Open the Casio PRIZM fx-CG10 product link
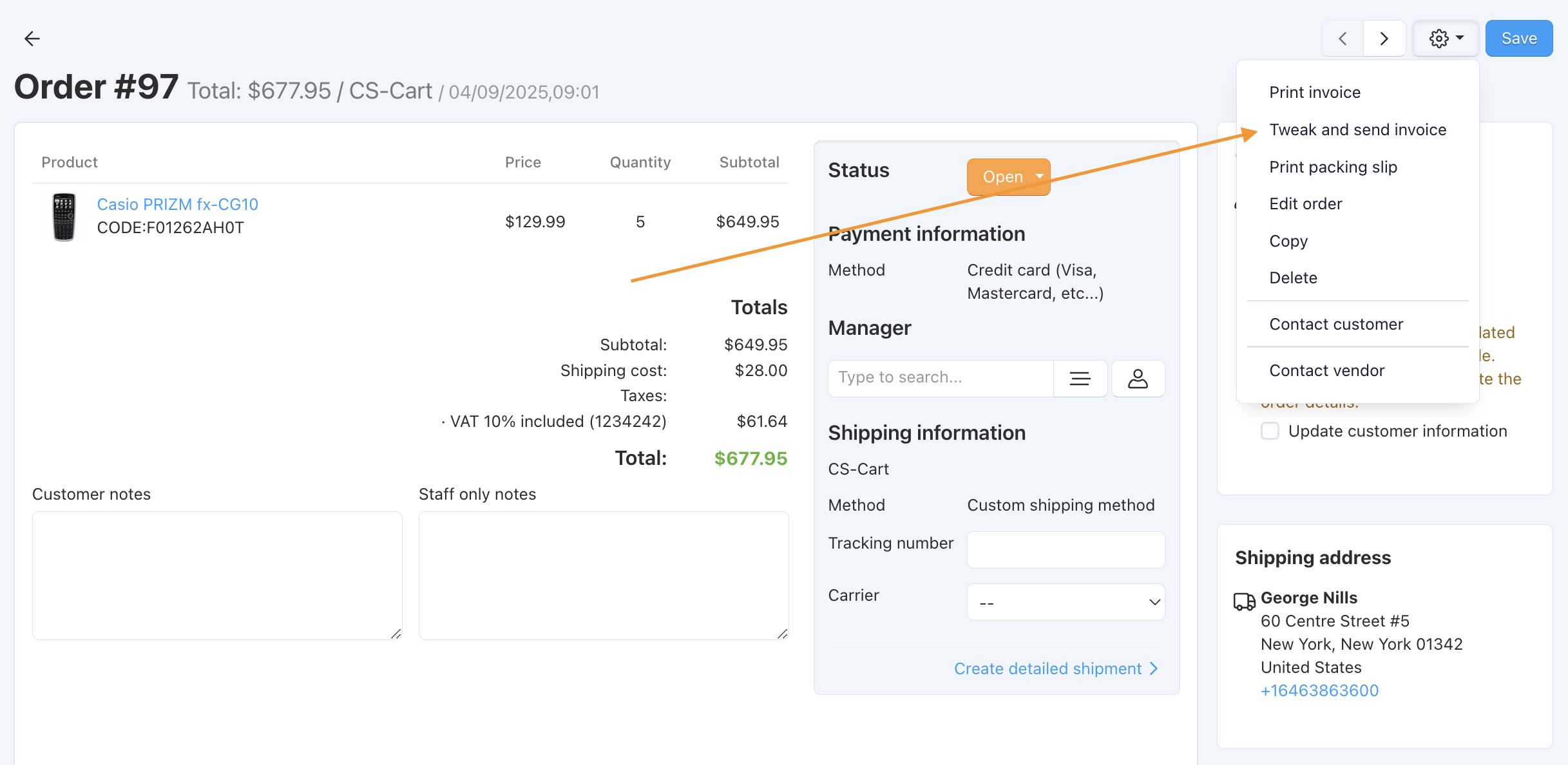 (x=178, y=204)
